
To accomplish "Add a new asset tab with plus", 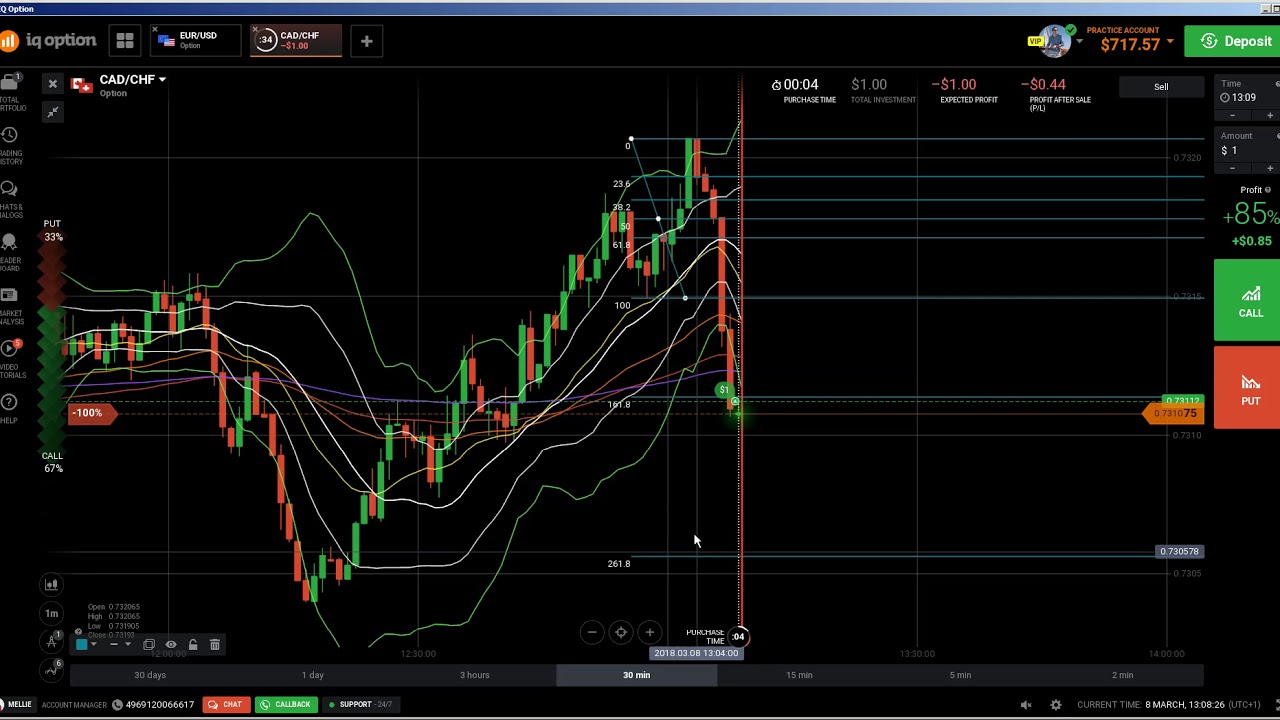I will [366, 41].
